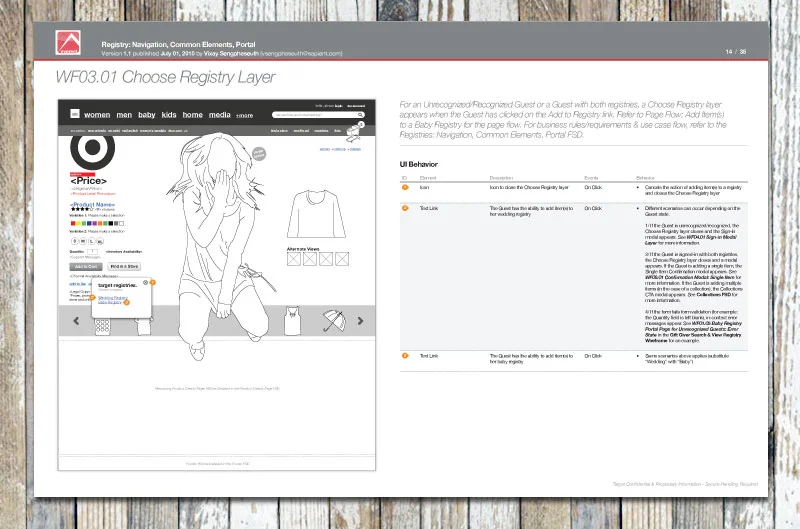
Task: Click the red corner logo in the document header
Action: pyautogui.click(x=68, y=42)
